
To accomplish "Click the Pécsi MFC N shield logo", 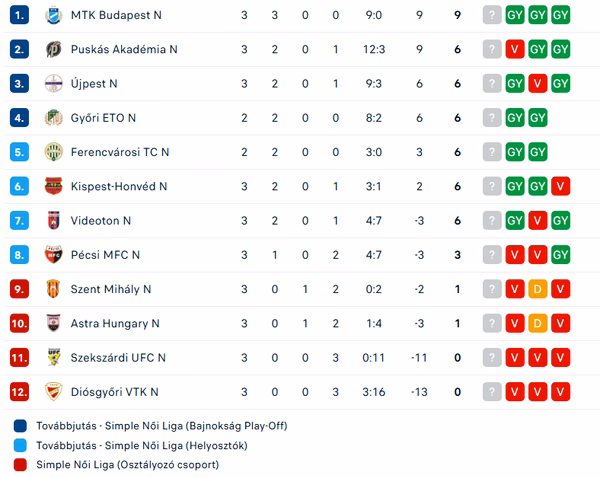I will (x=54, y=255).
